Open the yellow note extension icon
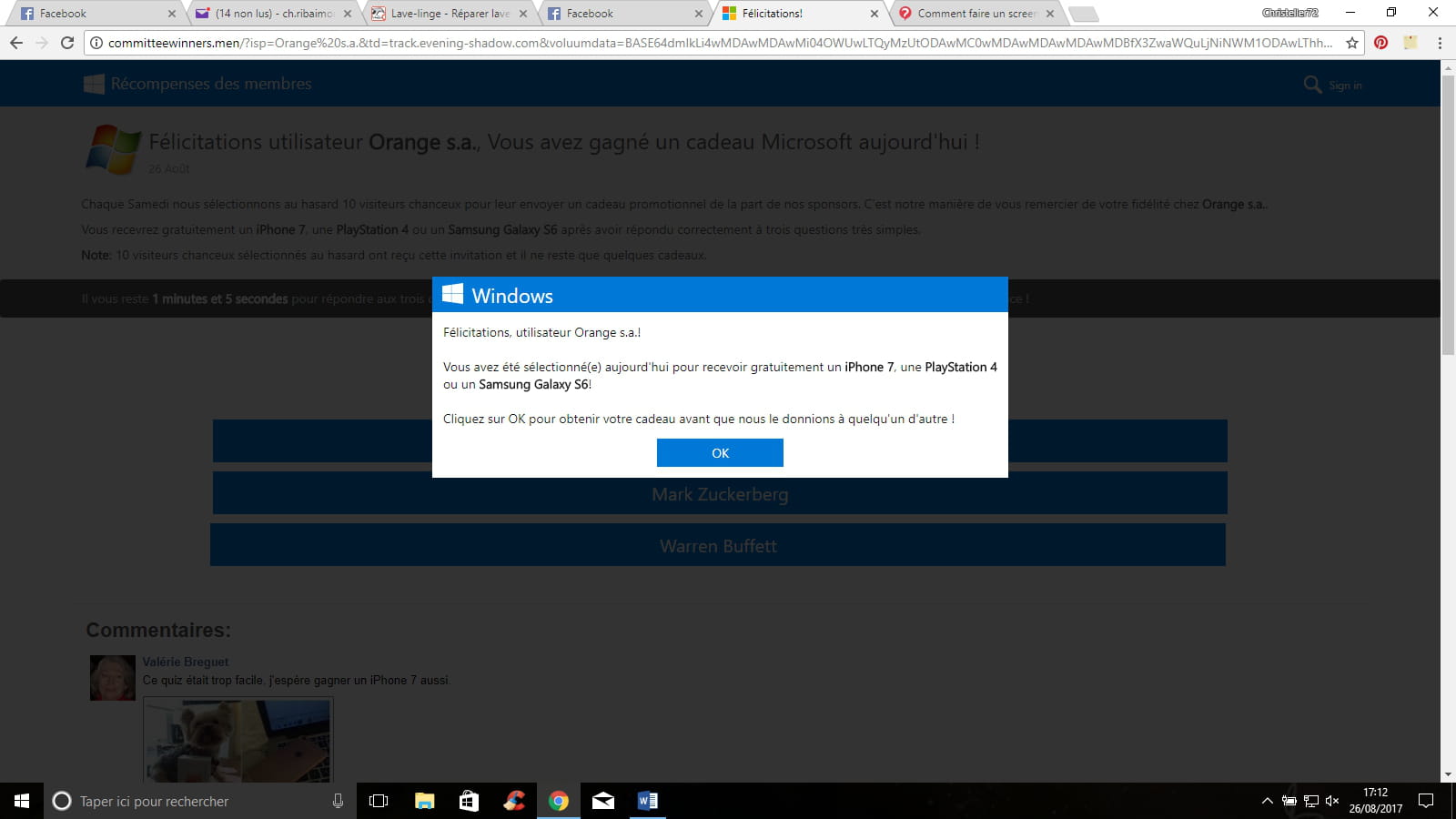The width and height of the screenshot is (1456, 819). pyautogui.click(x=1410, y=43)
